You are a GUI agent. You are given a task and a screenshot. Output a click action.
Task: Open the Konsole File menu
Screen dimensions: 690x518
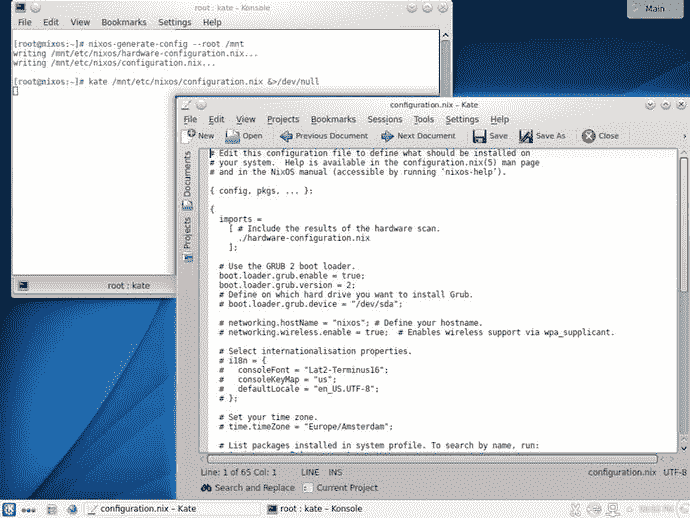(x=25, y=22)
